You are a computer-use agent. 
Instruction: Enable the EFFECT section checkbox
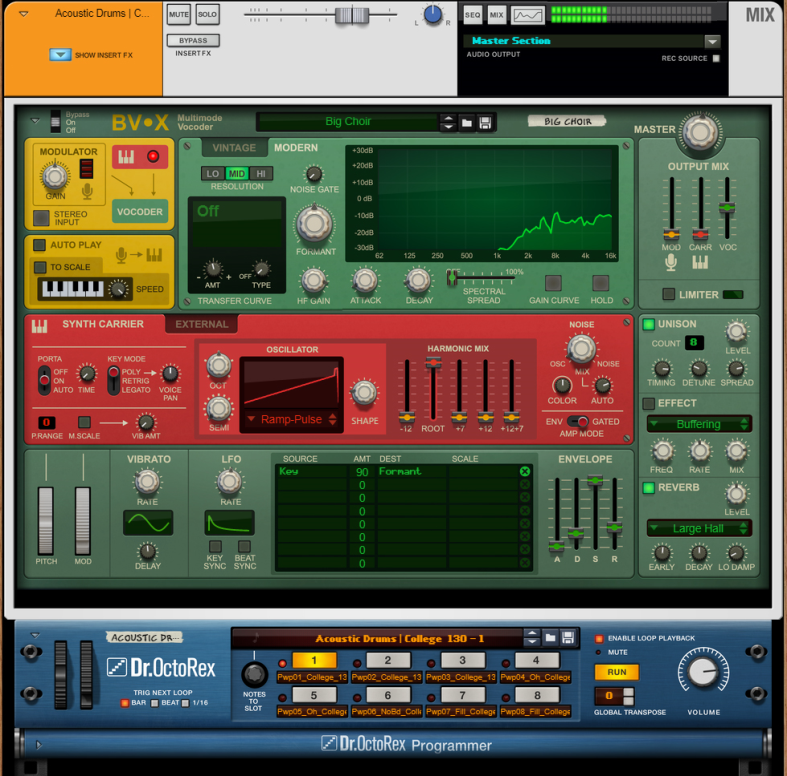pos(648,404)
